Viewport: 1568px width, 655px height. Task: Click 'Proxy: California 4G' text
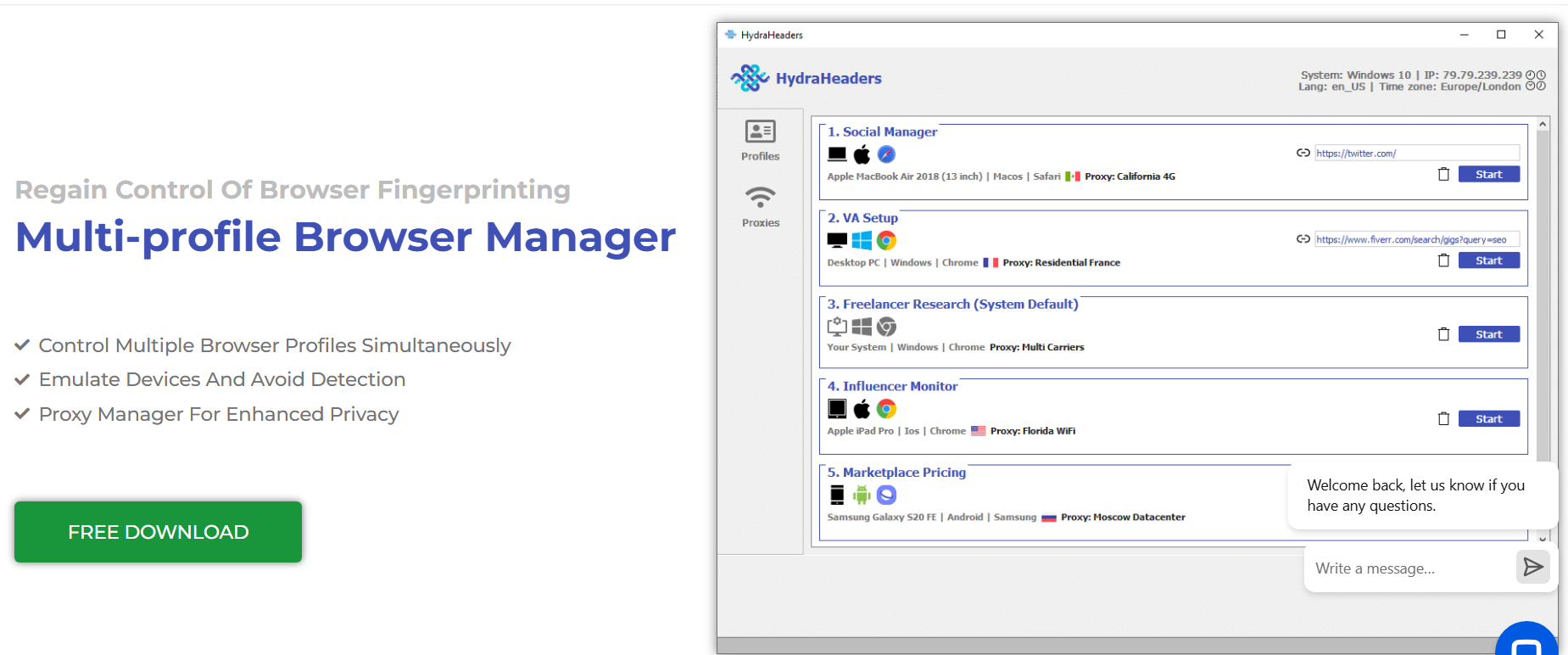point(1130,176)
